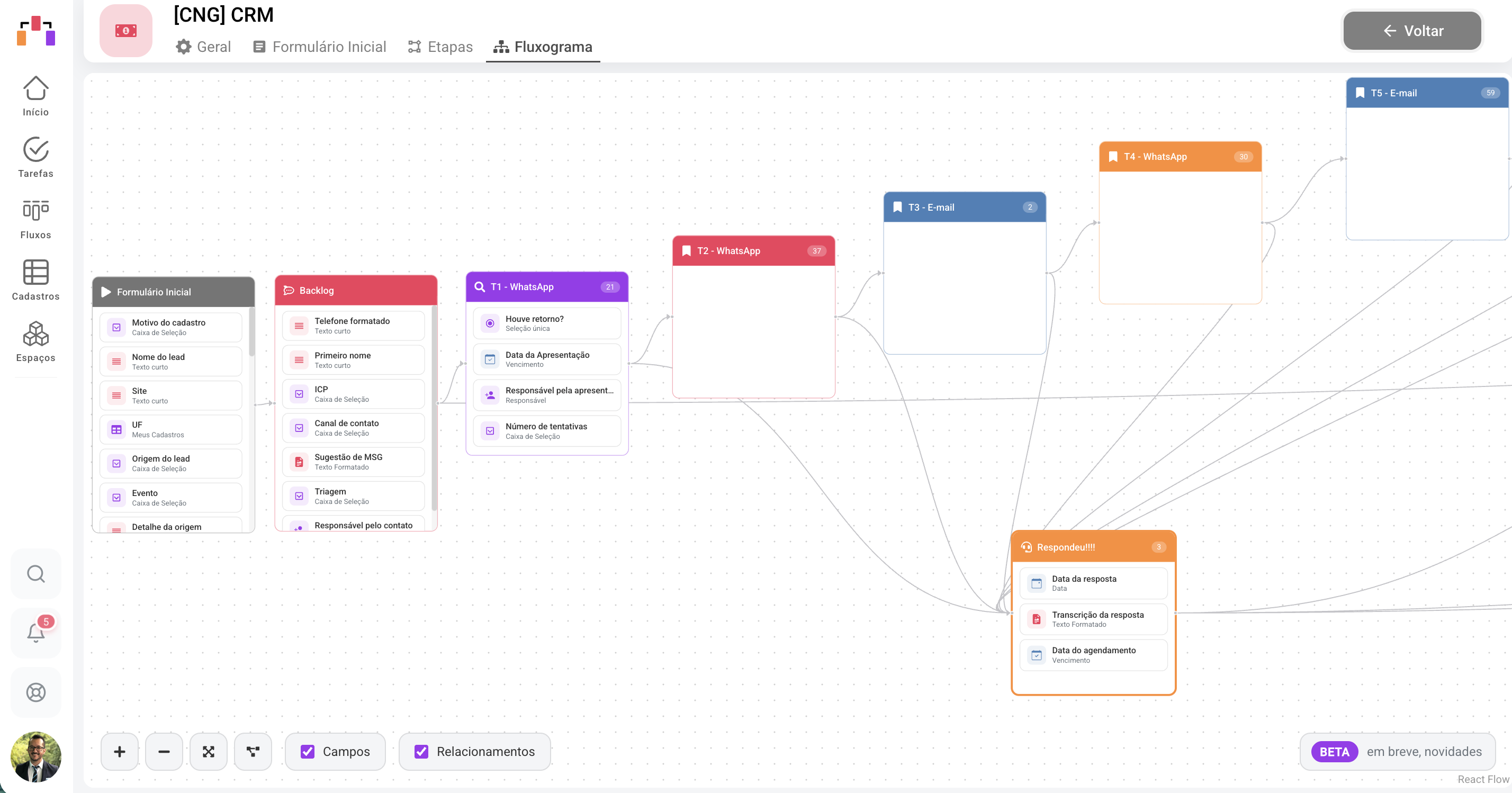Screen dimensions: 1512x793
Task: Click the Motivo do cadastro field
Action: point(171,328)
